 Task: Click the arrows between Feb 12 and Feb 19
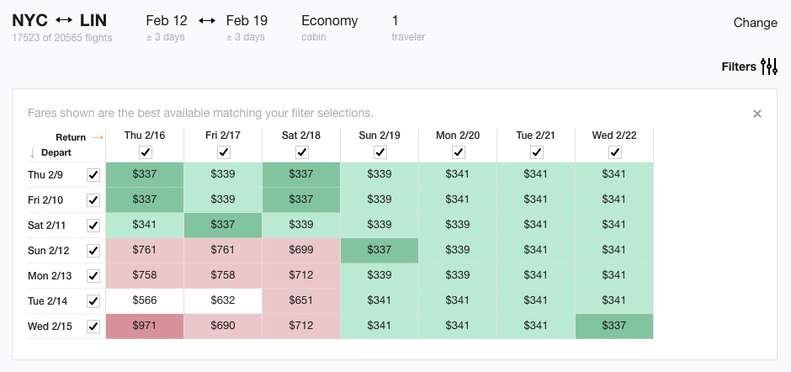click(x=207, y=21)
